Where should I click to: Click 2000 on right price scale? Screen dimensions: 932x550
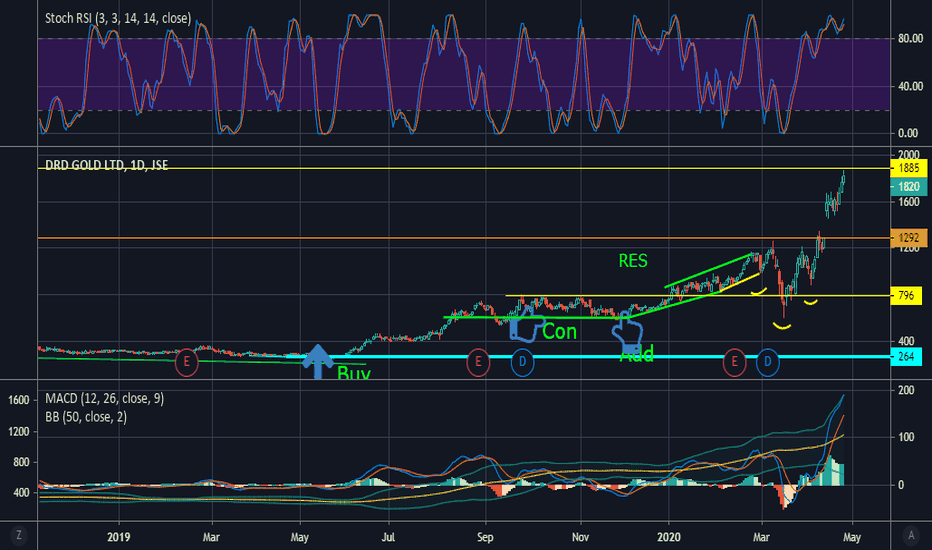click(909, 155)
